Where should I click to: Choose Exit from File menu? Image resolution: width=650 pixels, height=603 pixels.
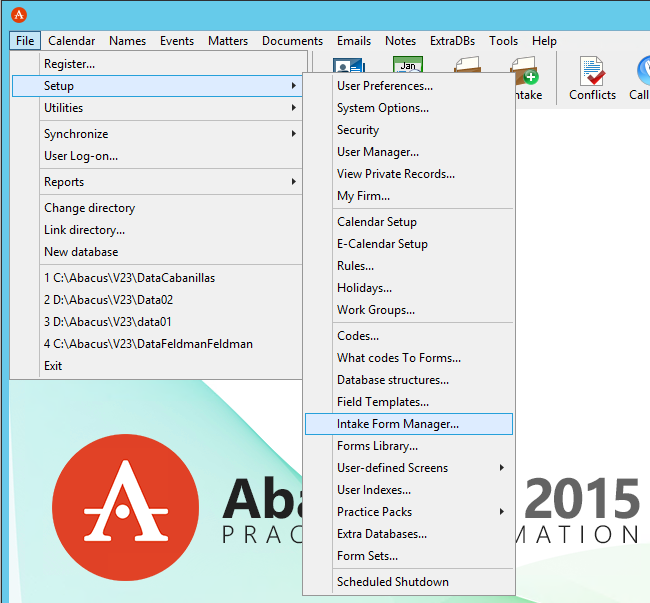pyautogui.click(x=158, y=366)
